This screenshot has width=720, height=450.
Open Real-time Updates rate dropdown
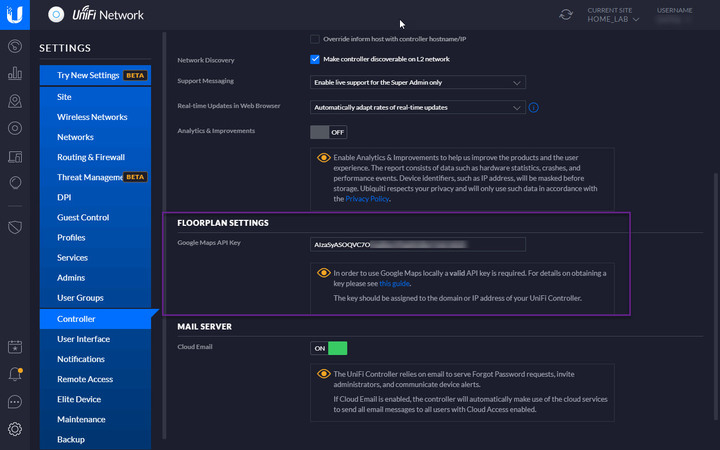(x=417, y=107)
